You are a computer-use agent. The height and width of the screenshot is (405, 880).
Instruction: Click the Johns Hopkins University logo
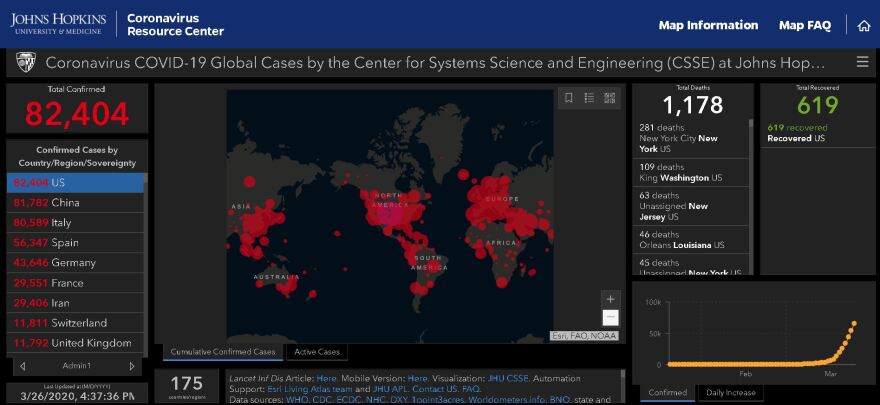coord(58,24)
